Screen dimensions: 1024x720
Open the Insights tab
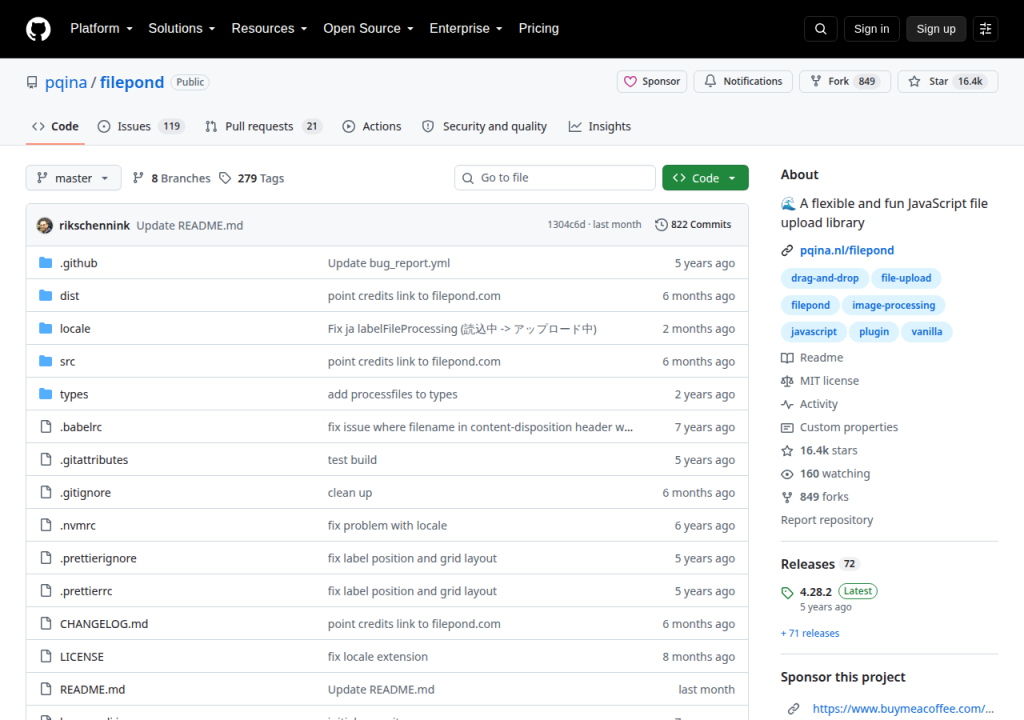click(x=600, y=126)
